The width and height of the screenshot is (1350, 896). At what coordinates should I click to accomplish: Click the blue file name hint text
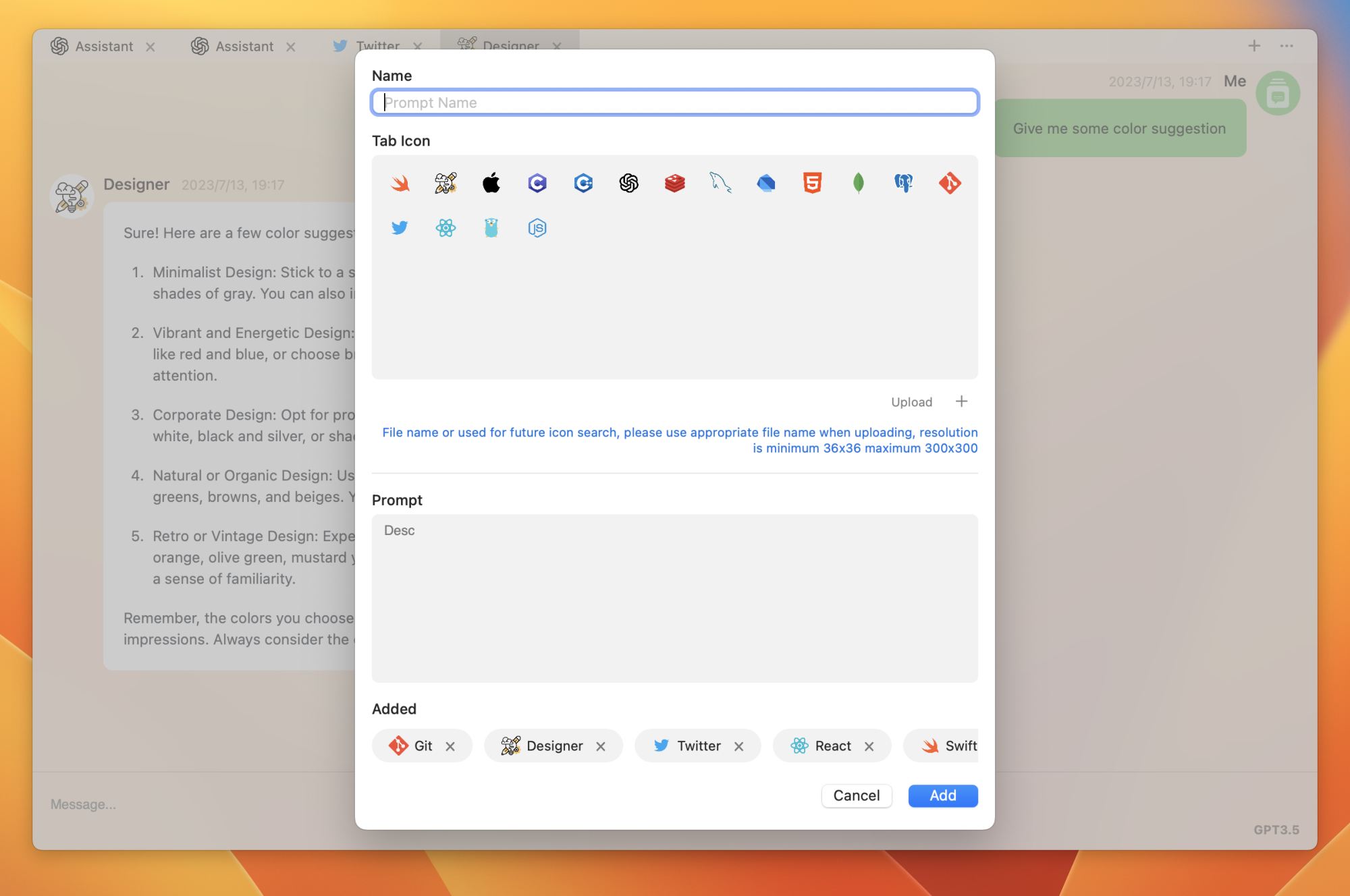[680, 440]
